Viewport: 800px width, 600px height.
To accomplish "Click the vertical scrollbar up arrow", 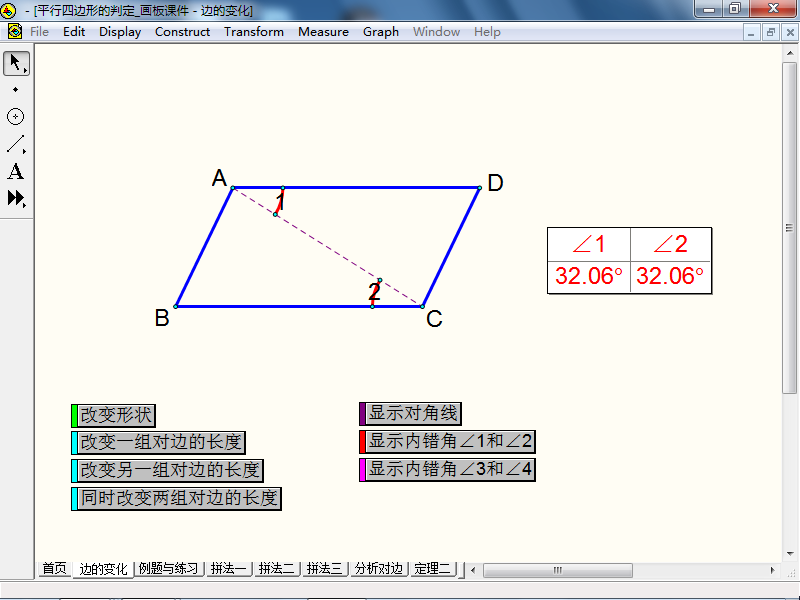I will click(x=790, y=53).
